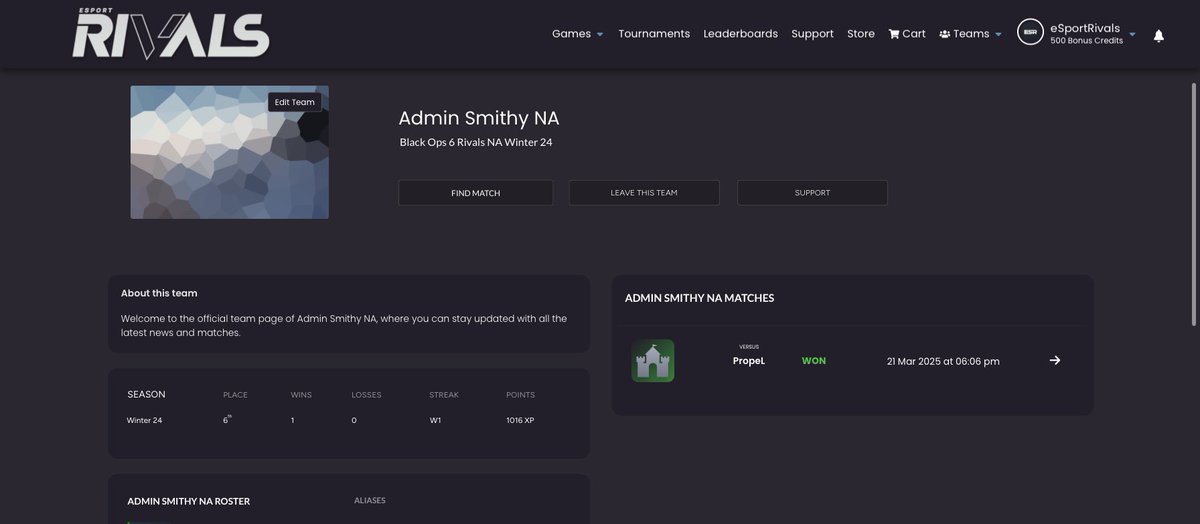Viewport: 1200px width, 524px height.
Task: Click the team banner image
Action: [229, 152]
